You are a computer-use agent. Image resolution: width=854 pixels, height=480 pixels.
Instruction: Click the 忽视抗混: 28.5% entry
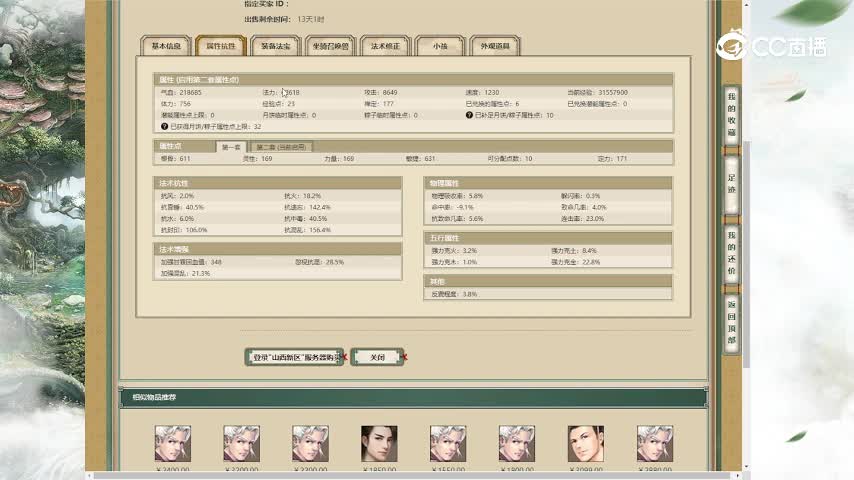point(319,262)
